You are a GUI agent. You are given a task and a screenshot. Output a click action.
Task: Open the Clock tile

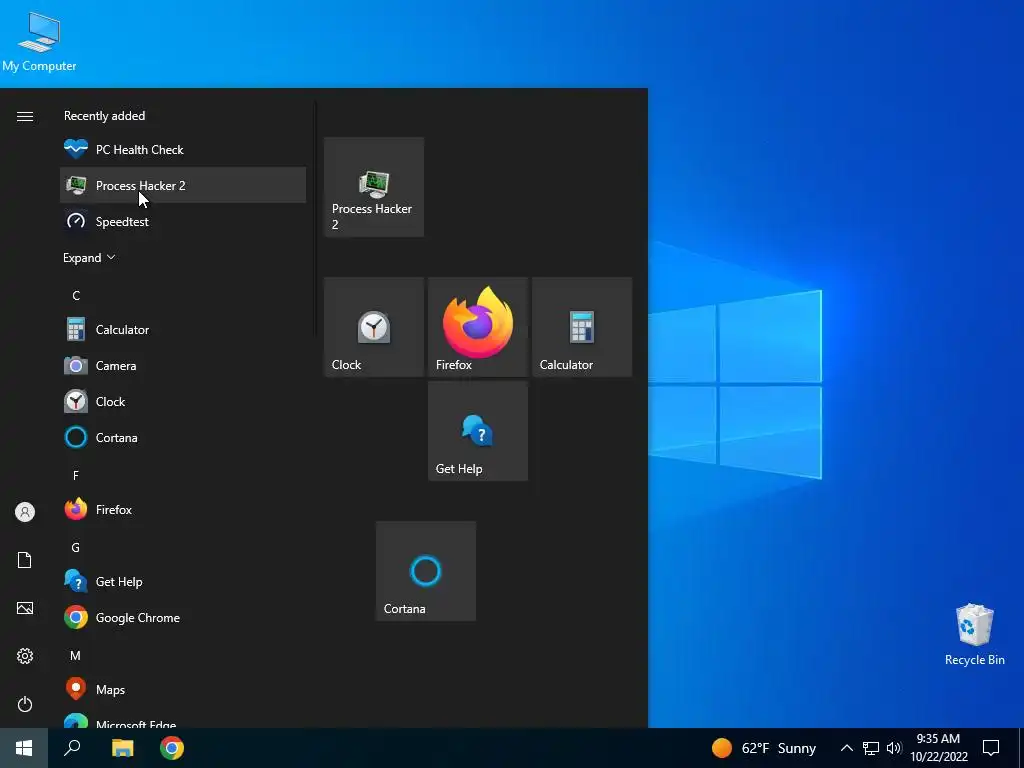click(x=374, y=327)
